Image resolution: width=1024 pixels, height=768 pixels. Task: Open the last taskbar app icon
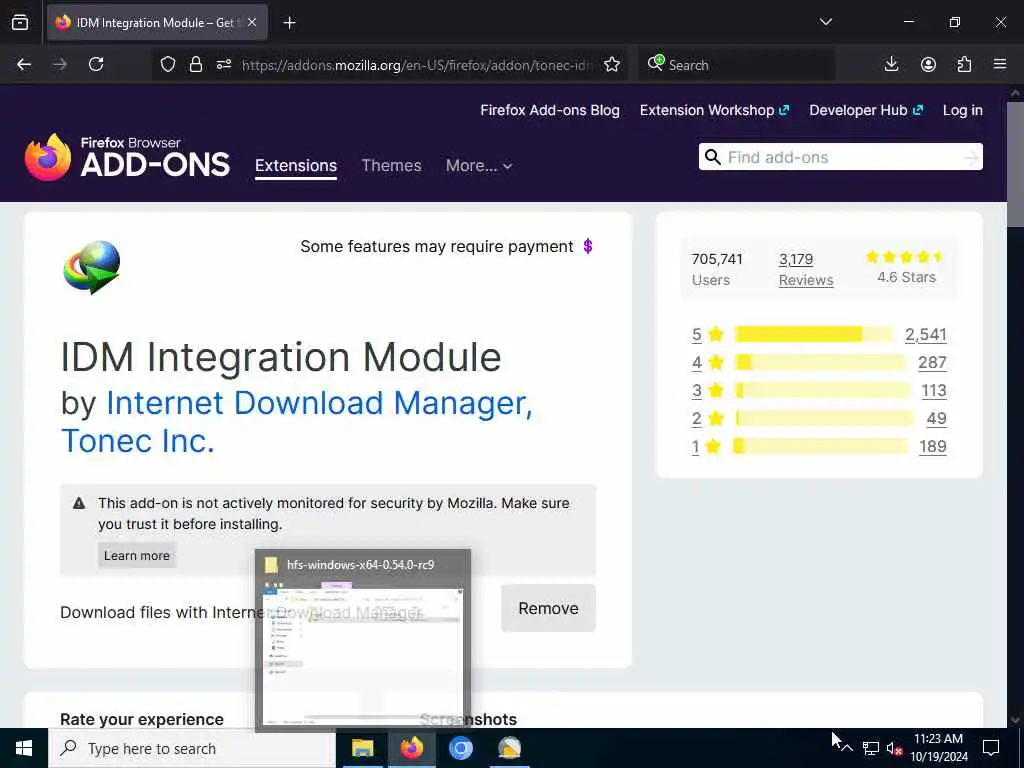509,748
